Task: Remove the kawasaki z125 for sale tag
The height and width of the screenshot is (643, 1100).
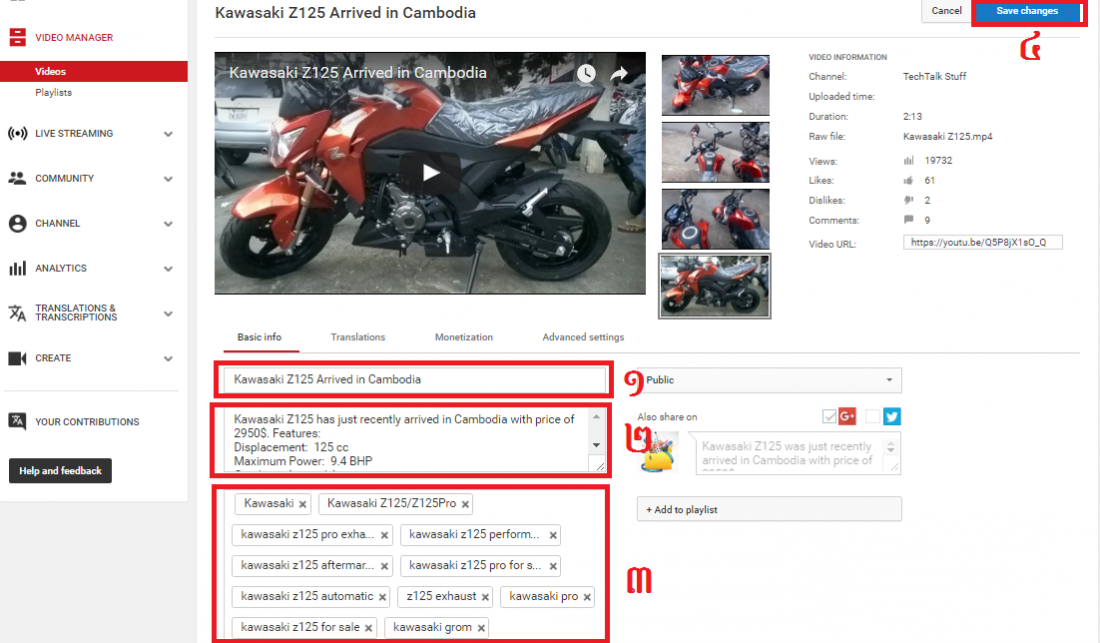Action: click(368, 628)
